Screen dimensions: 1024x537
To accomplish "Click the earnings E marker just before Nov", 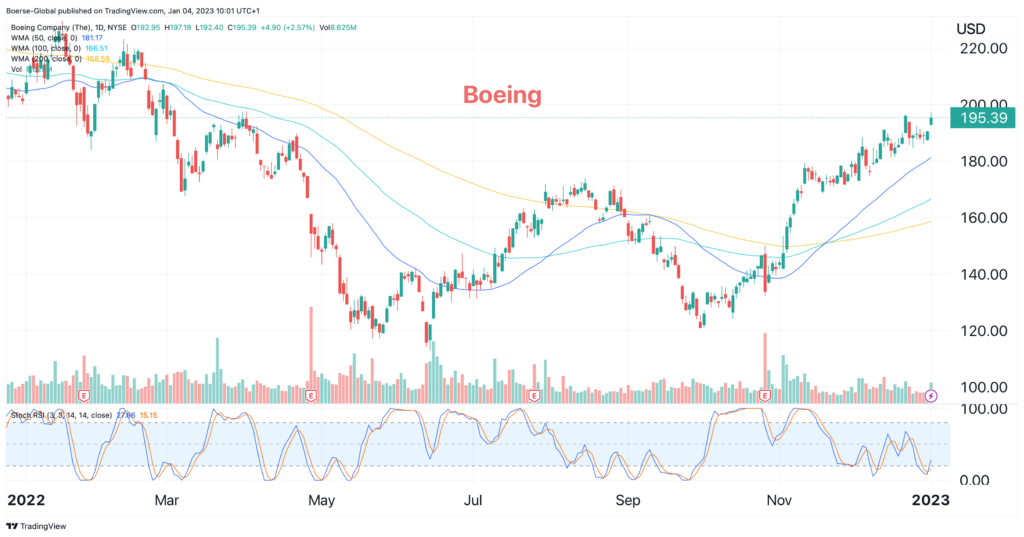I will point(765,396).
